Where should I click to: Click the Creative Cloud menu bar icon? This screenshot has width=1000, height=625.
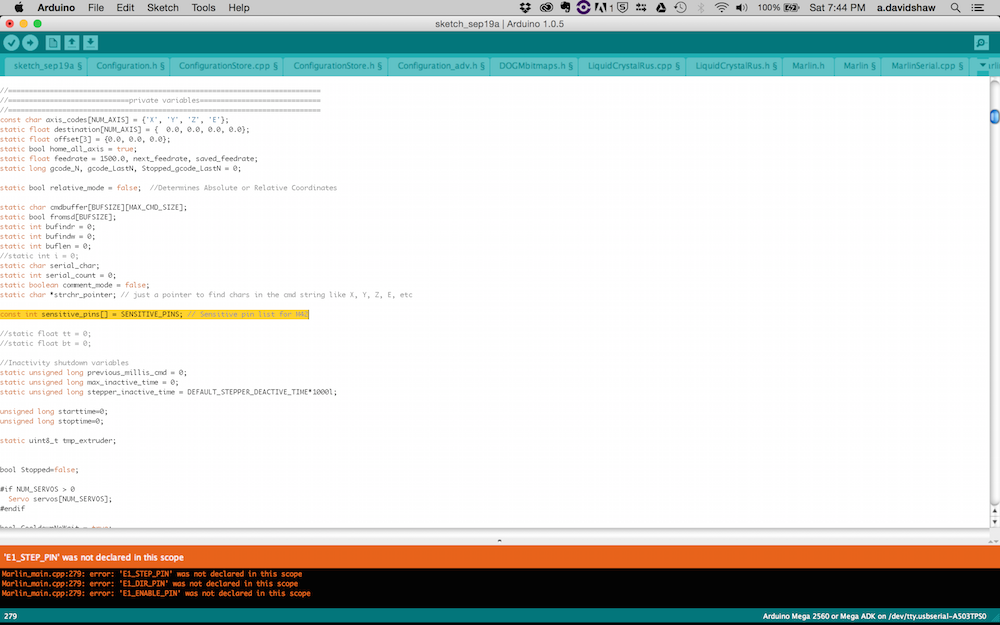click(546, 8)
